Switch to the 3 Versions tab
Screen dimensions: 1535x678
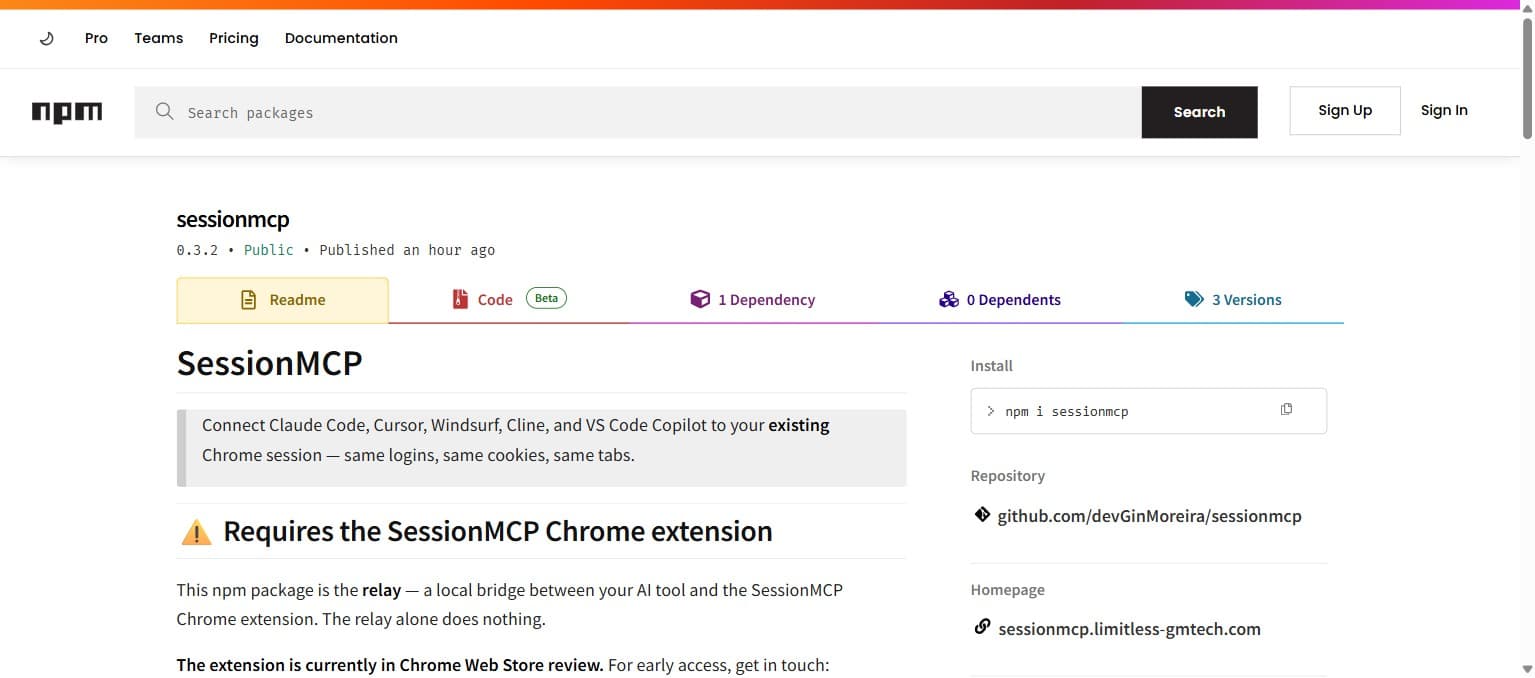click(x=1247, y=299)
